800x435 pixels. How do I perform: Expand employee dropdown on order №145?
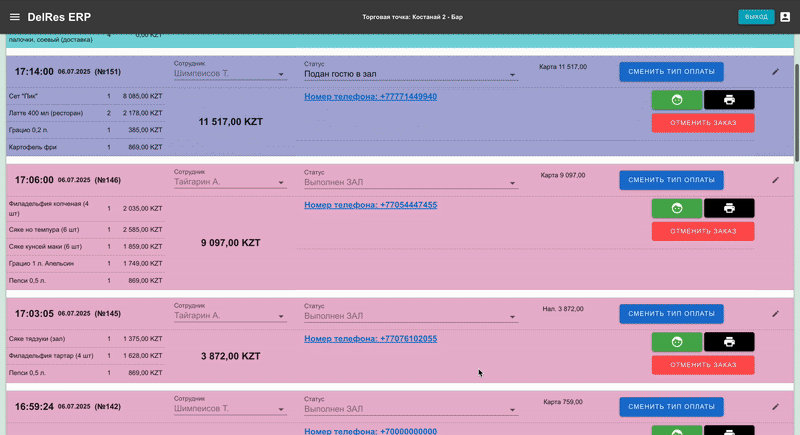[x=229, y=316]
